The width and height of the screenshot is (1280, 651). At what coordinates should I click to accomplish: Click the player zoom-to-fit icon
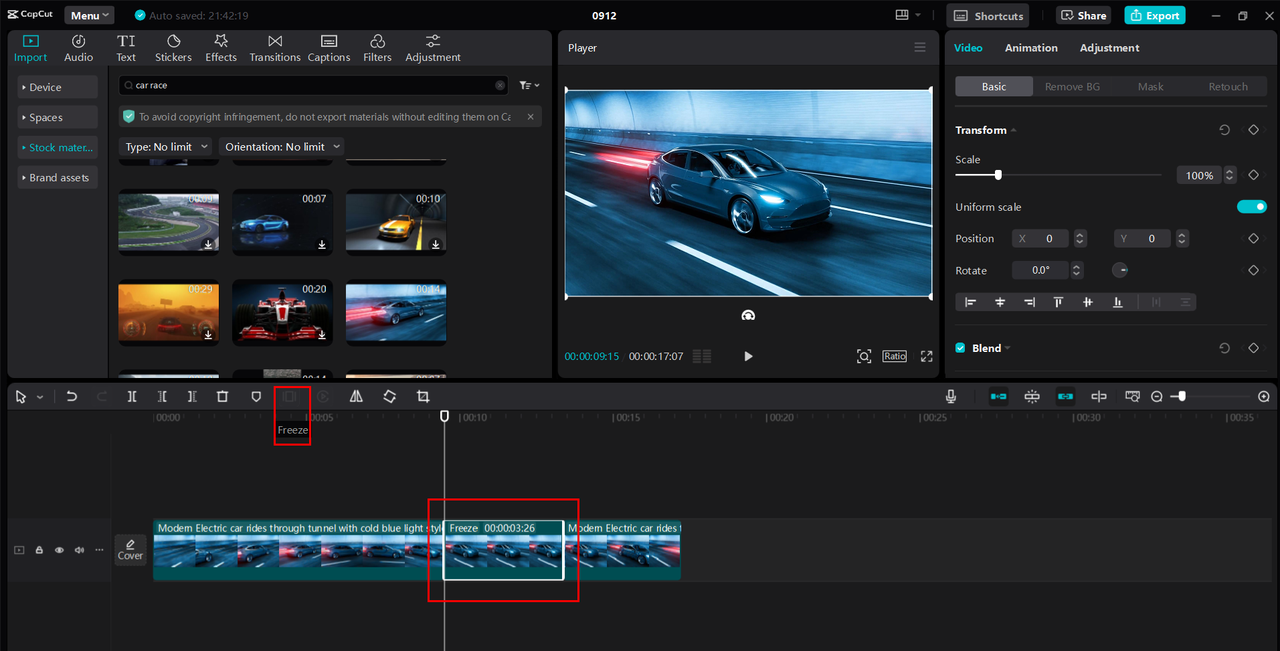(x=864, y=356)
